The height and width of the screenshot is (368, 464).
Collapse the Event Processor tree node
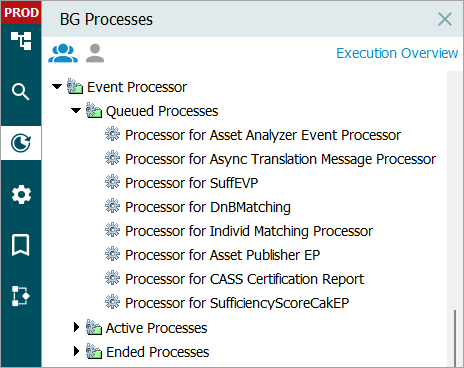57,87
